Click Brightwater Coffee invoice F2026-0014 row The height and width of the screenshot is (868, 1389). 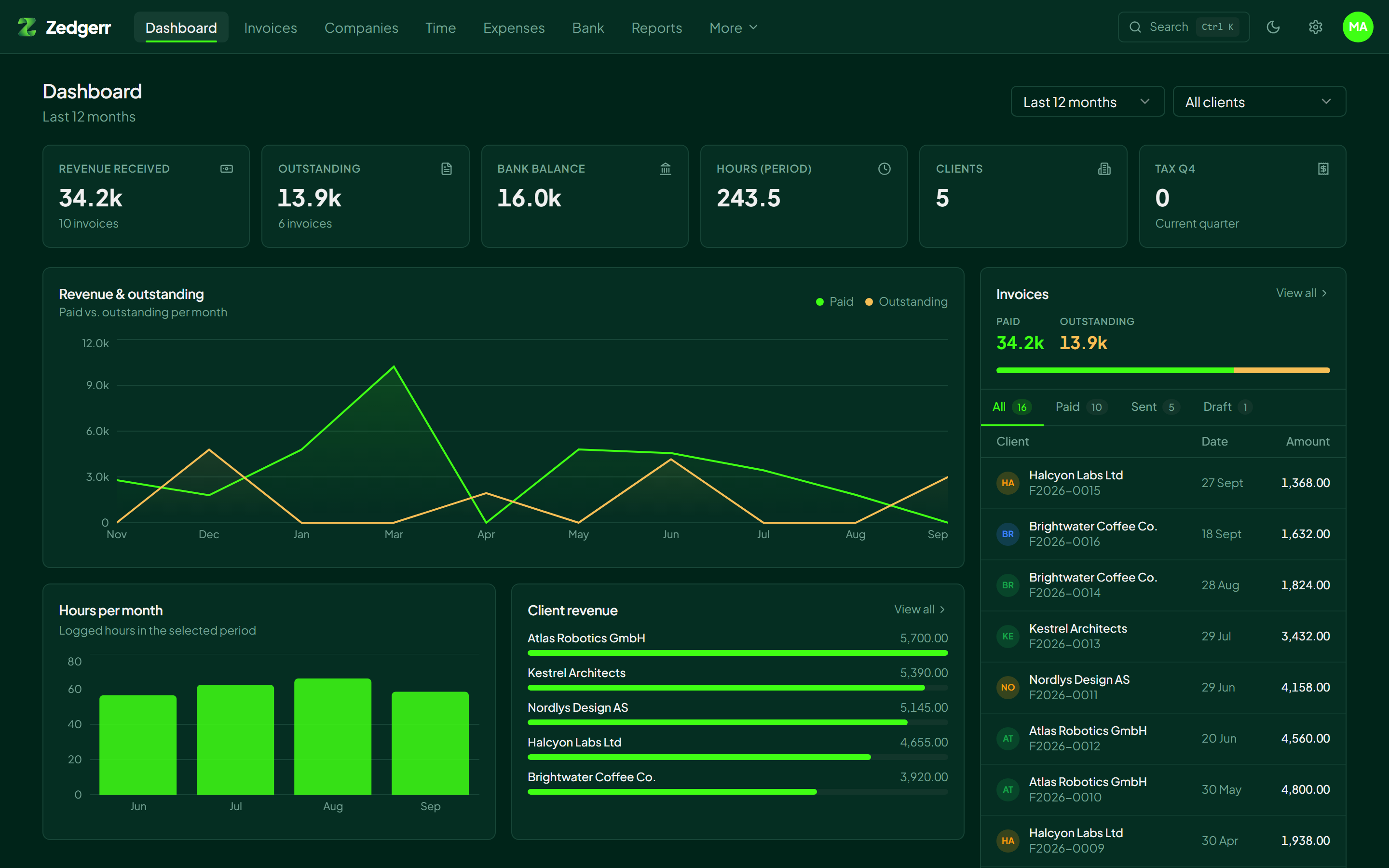pos(1163,585)
